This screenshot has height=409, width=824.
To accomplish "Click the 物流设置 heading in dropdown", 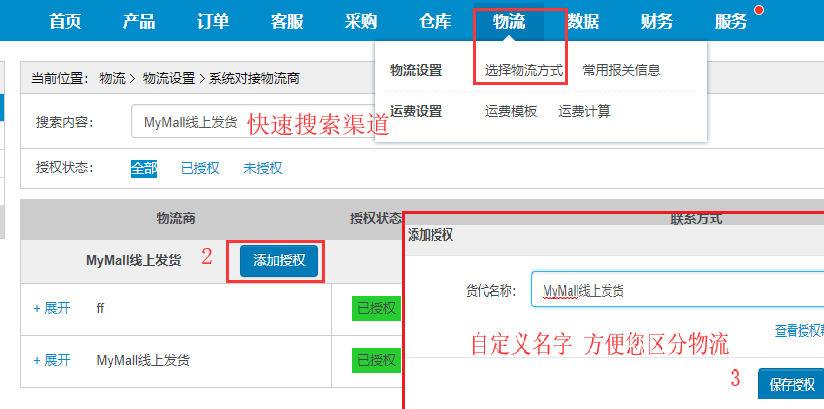I will tap(416, 70).
